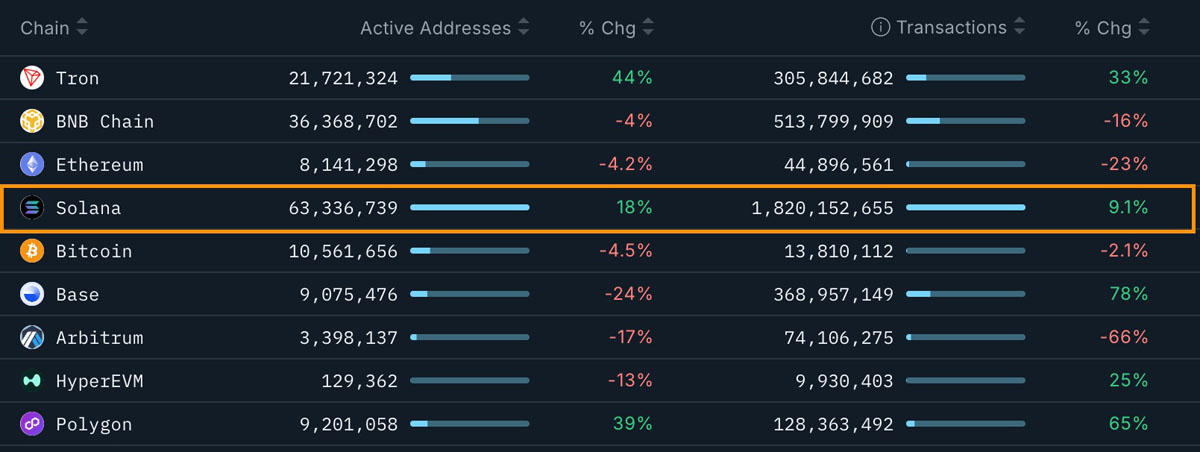Screen dimensions: 1200x452
Task: Open the Solana chain name link
Action: tap(88, 208)
